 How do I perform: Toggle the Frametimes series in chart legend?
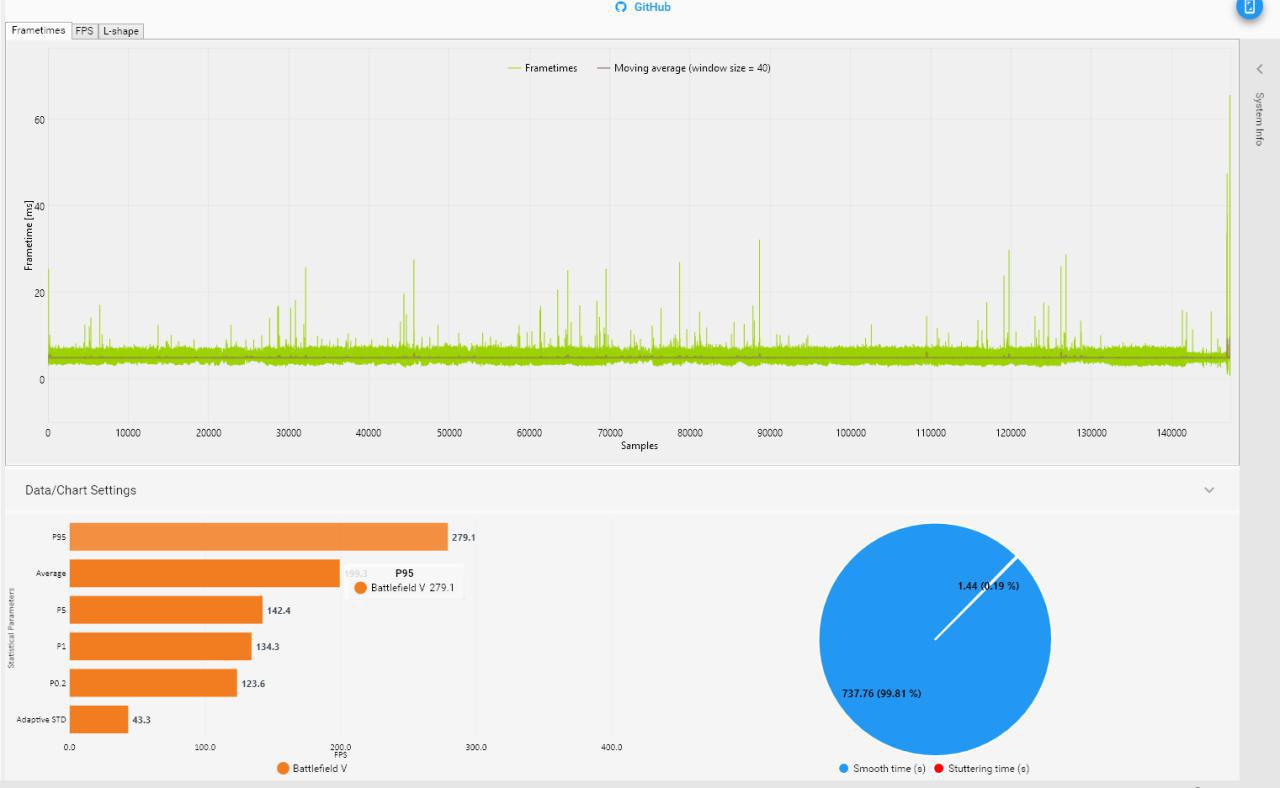point(543,68)
